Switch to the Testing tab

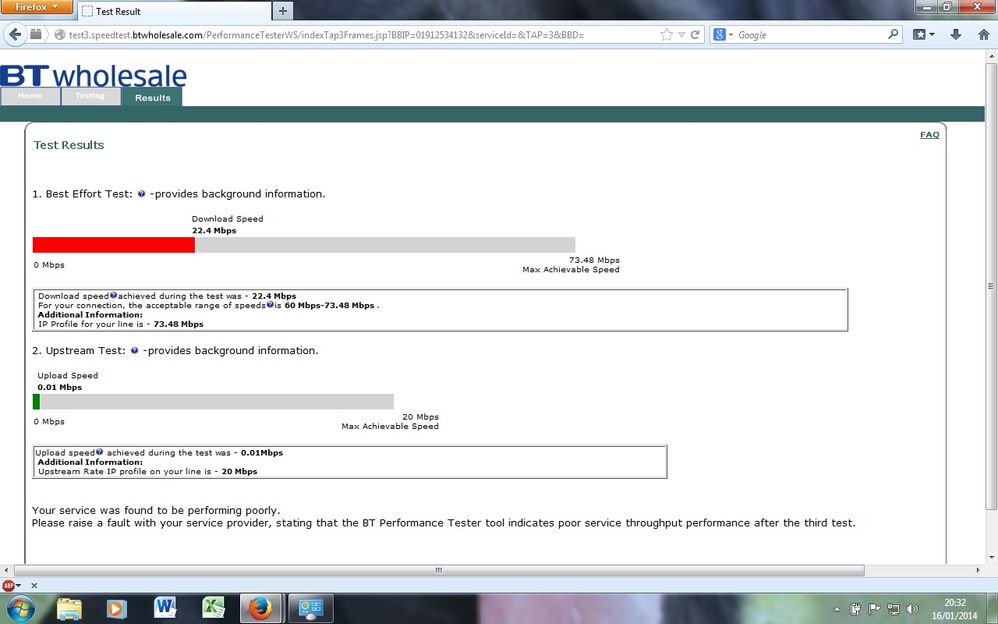[90, 96]
